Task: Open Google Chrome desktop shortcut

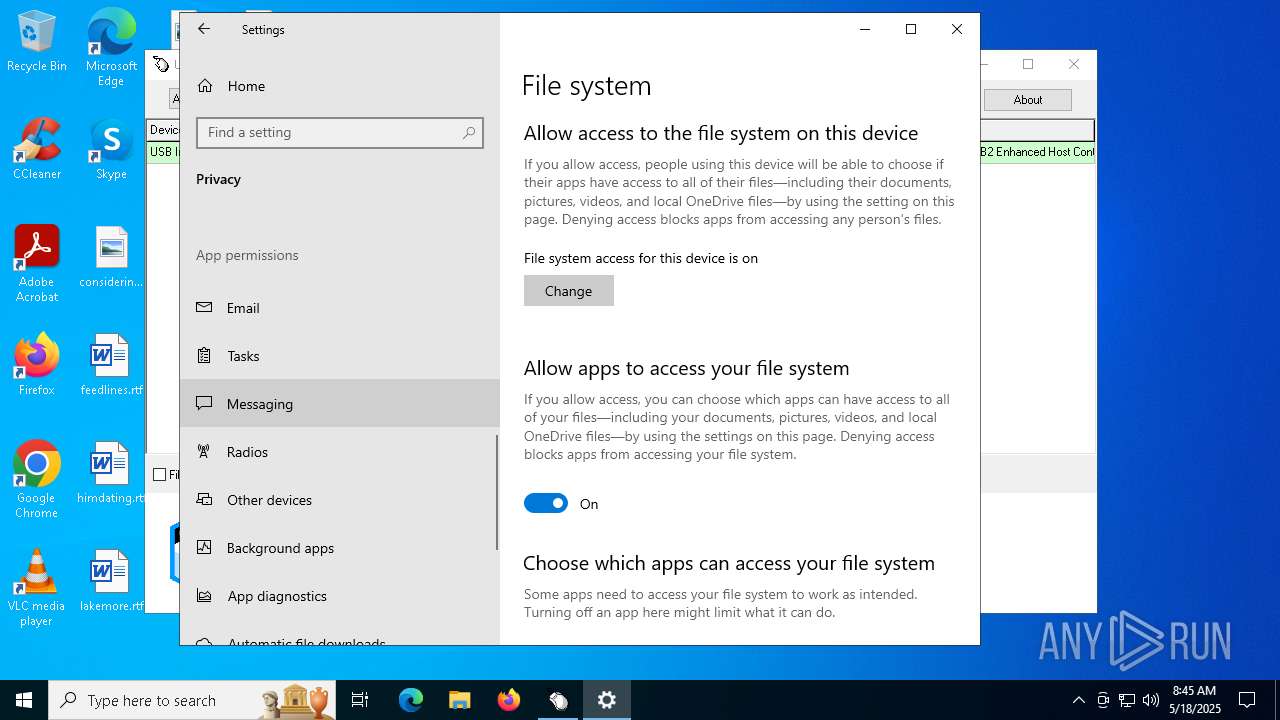Action: click(x=37, y=480)
